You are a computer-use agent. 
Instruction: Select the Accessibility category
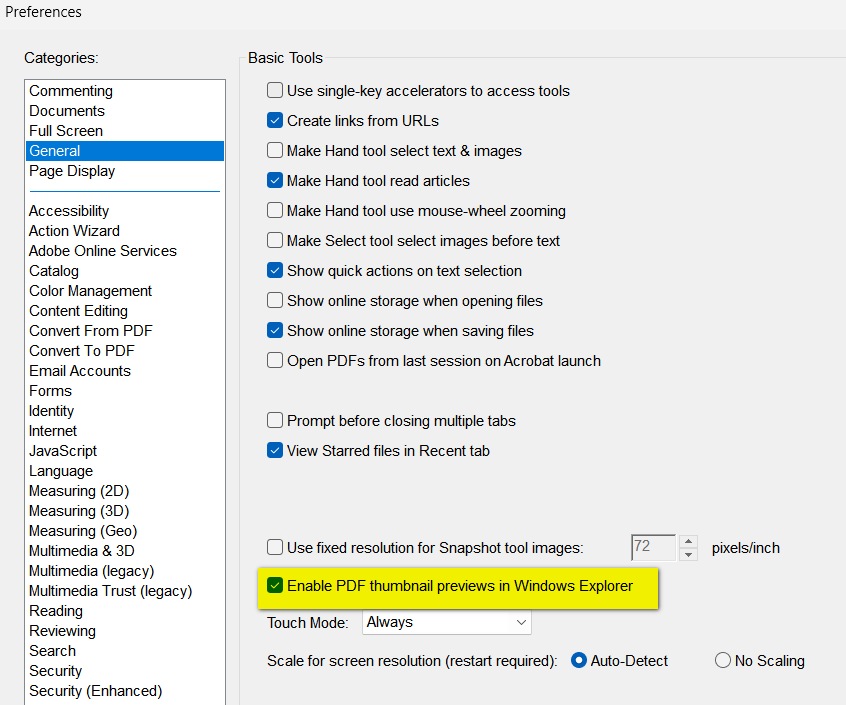point(69,211)
